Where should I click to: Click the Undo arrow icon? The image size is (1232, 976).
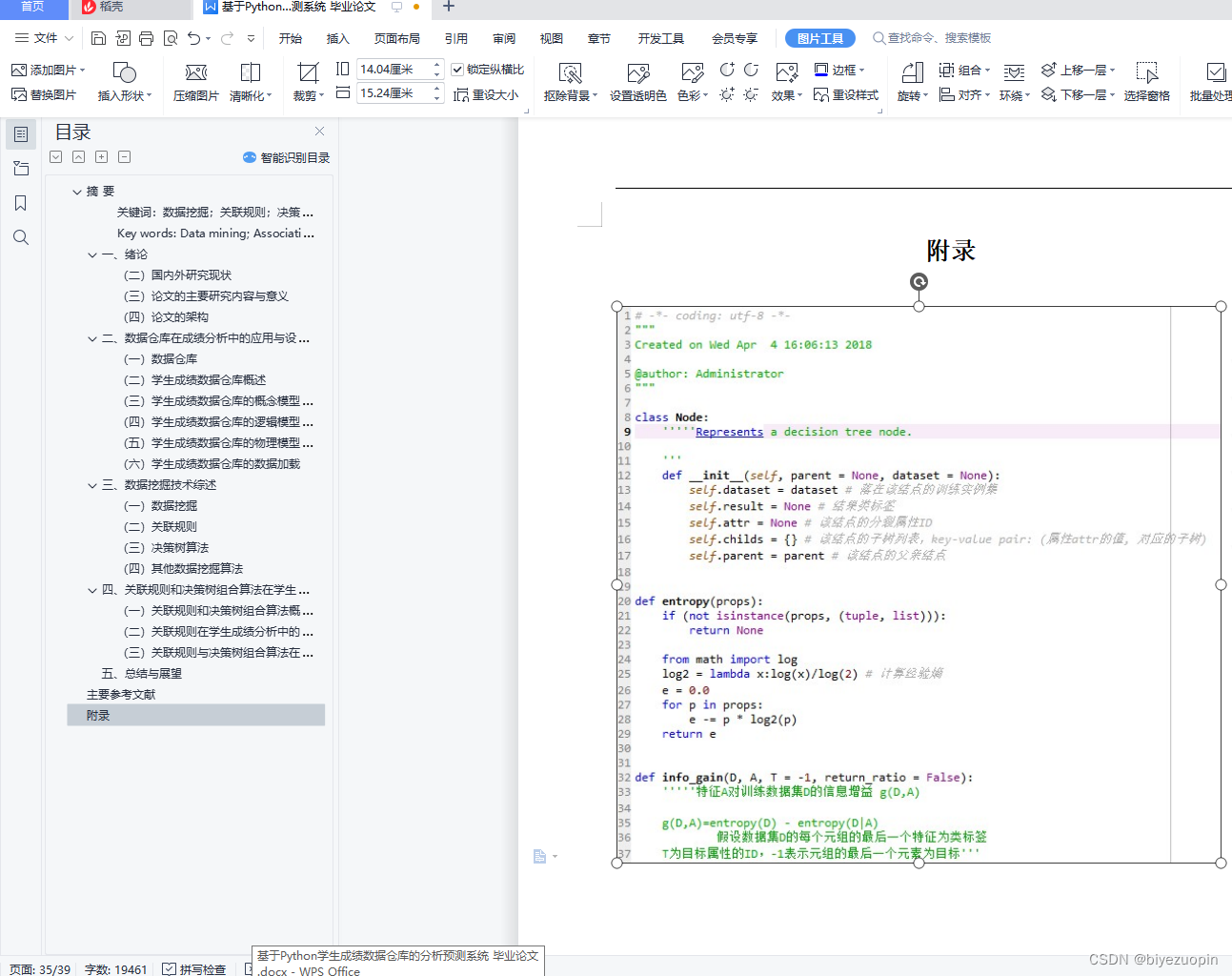(x=193, y=38)
